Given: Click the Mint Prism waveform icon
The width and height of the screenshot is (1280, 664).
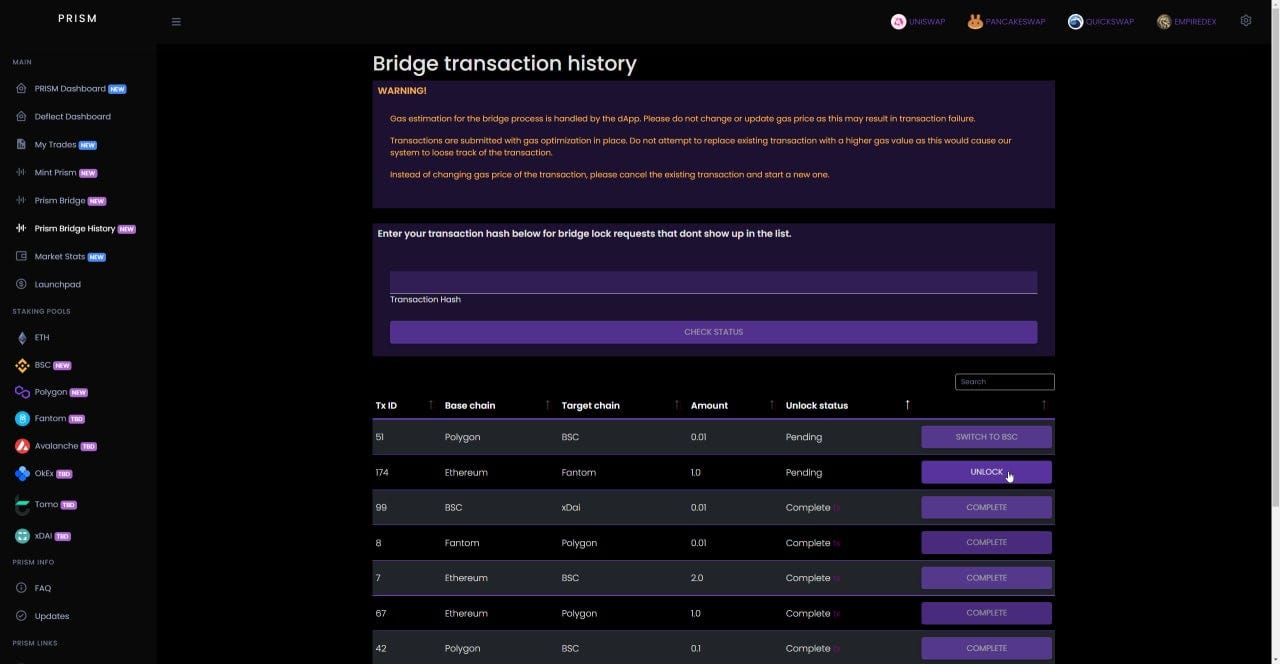Looking at the screenshot, I should tap(22, 172).
